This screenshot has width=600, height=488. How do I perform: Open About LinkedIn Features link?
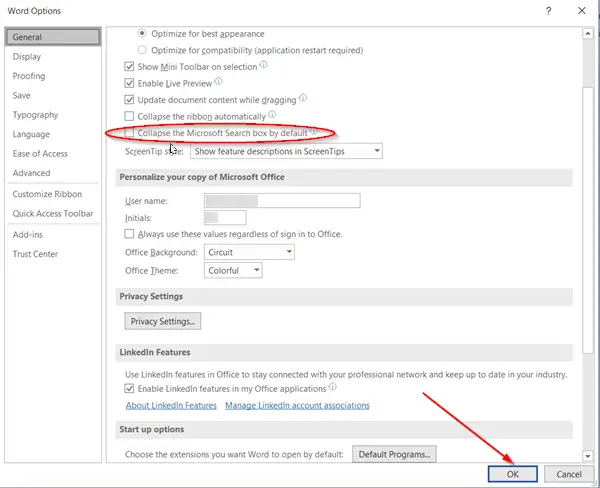(171, 405)
